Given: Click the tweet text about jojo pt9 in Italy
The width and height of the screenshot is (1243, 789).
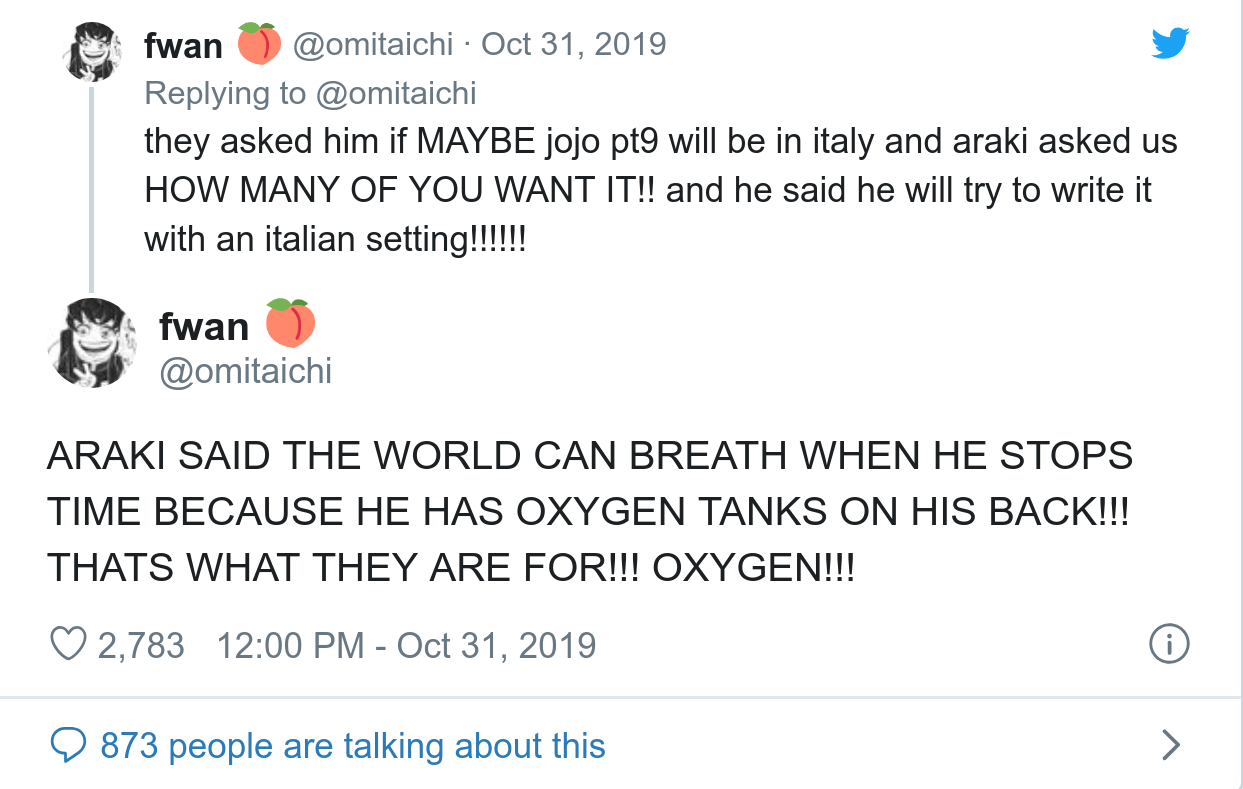Looking at the screenshot, I should 660,190.
